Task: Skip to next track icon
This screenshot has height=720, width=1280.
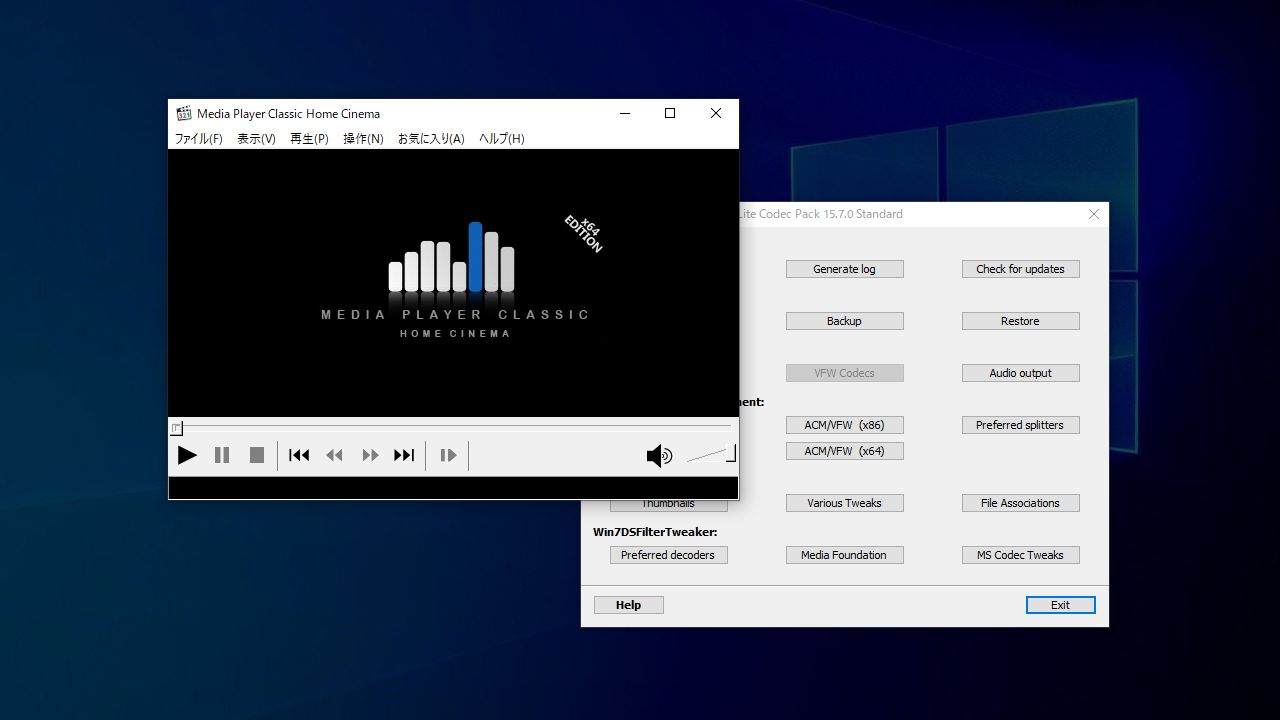Action: 404,455
